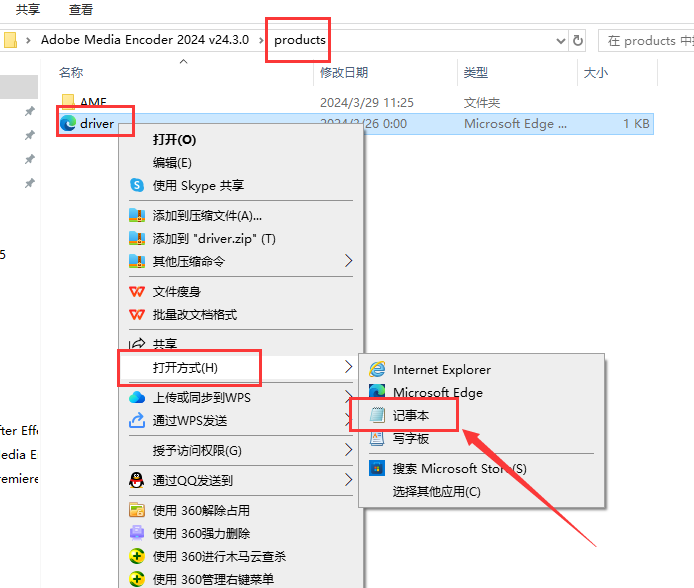Expand the 授予访问权限(G) submenu arrow
This screenshot has height=588, width=694.
coord(348,450)
